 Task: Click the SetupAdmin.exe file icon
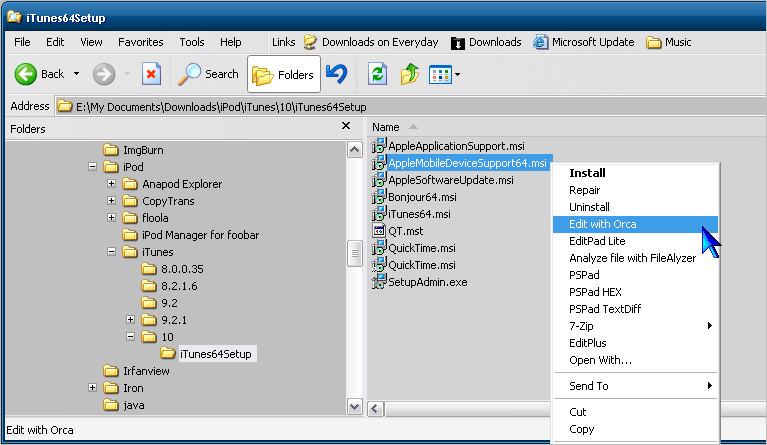(x=379, y=282)
